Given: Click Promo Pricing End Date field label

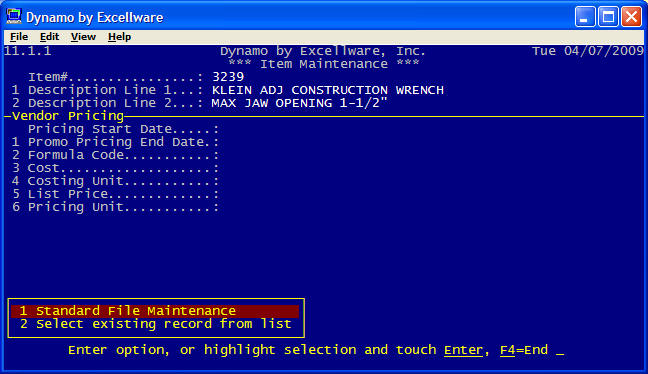Looking at the screenshot, I should click(123, 142).
